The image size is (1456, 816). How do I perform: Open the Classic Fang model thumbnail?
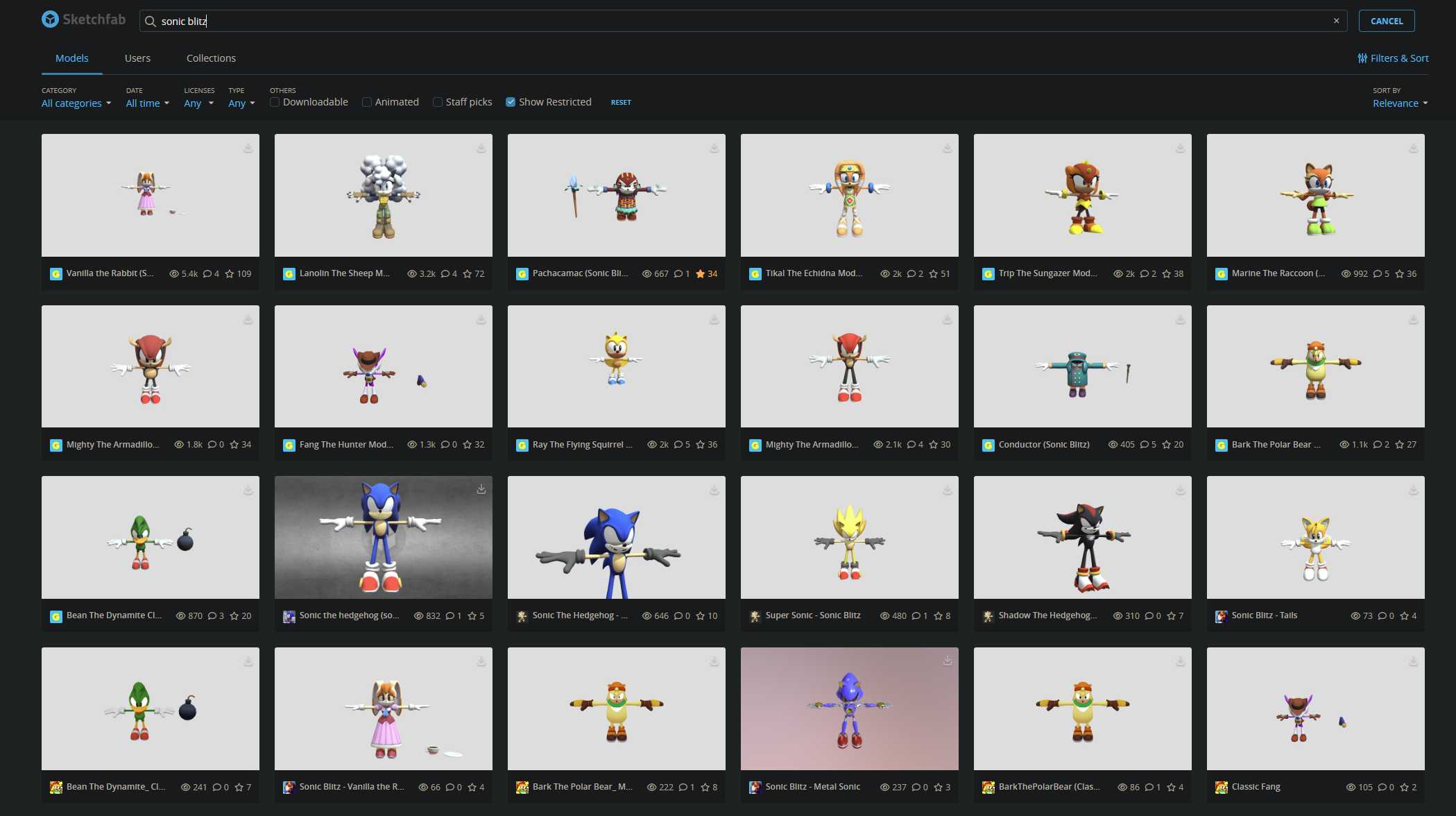coord(1316,708)
